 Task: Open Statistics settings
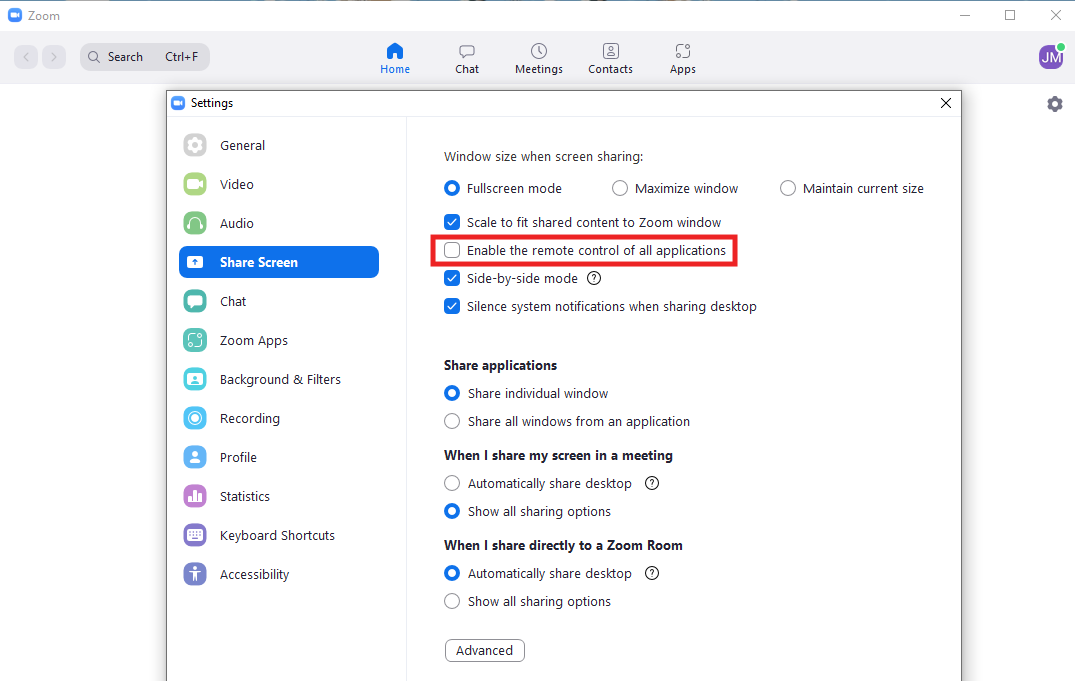pos(279,497)
